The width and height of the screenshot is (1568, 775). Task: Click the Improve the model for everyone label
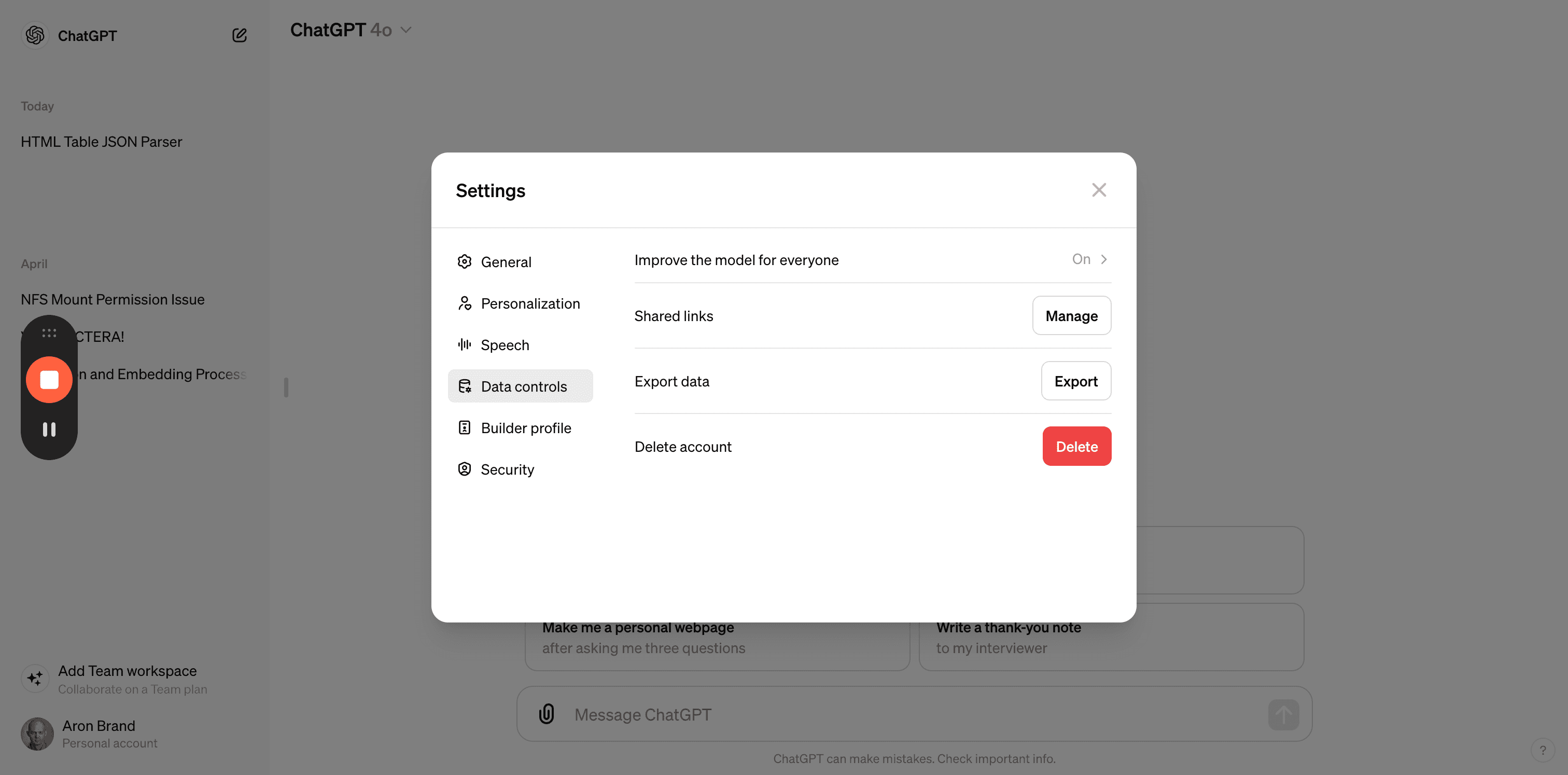(x=736, y=260)
